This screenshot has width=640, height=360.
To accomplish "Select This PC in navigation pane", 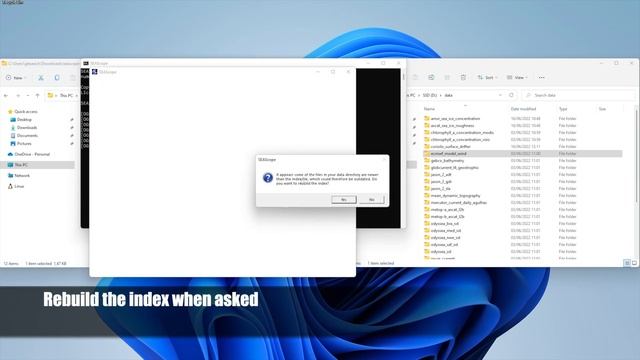I will pyautogui.click(x=21, y=165).
